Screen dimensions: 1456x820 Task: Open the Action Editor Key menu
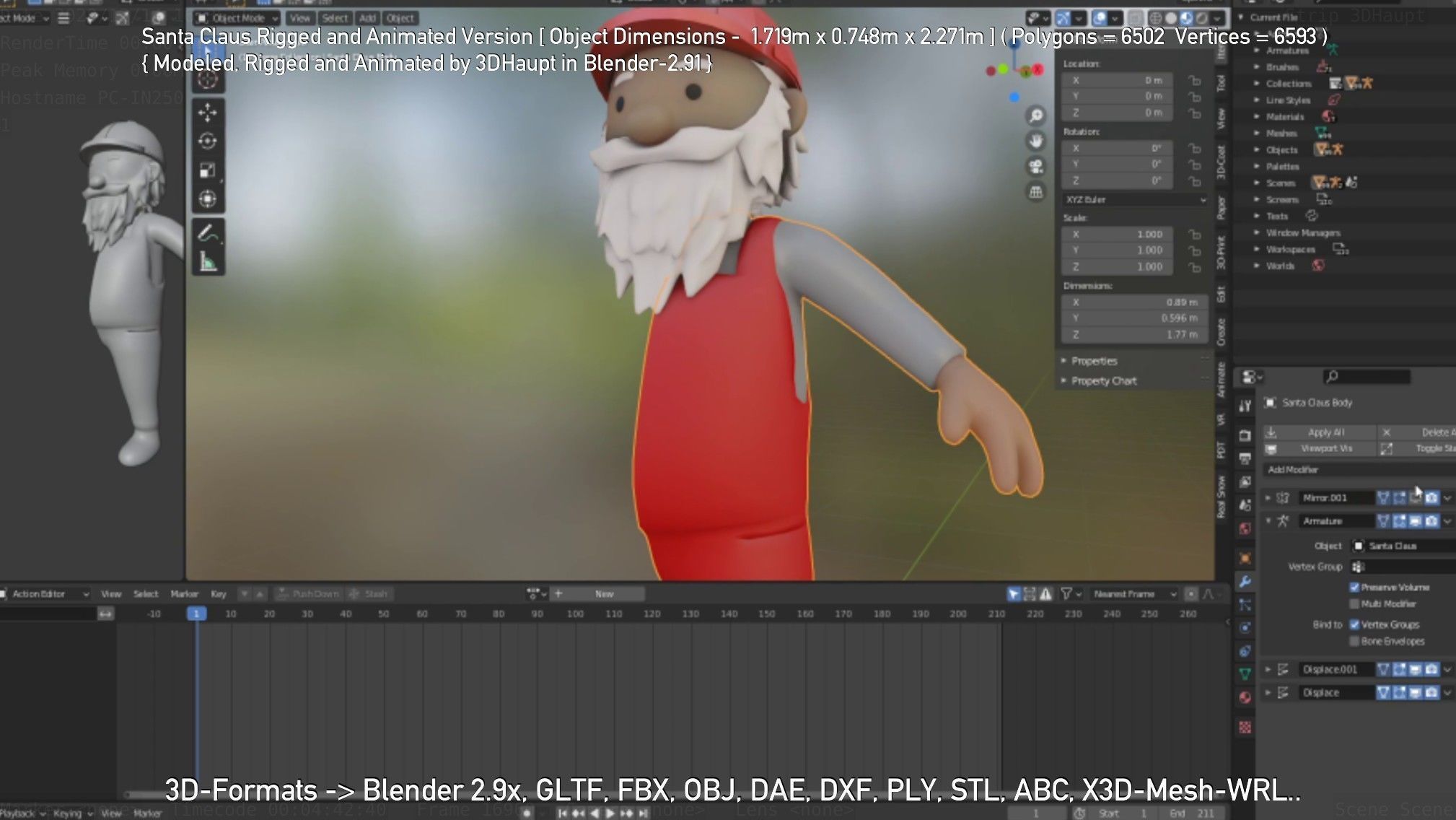(x=218, y=594)
